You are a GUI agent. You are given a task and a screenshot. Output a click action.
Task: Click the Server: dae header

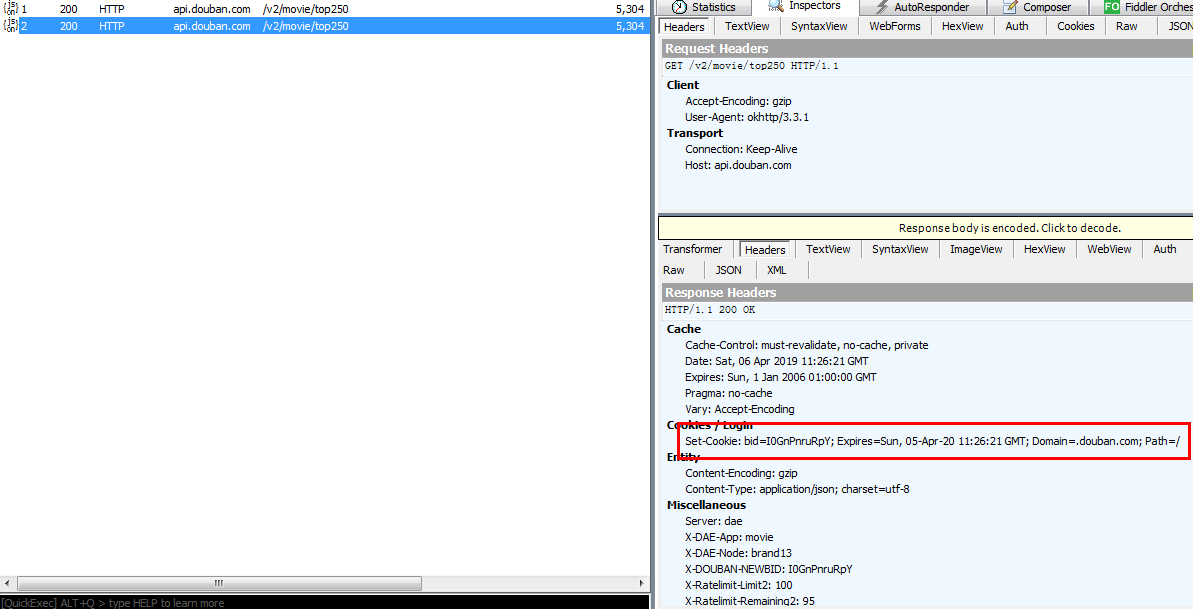coord(714,521)
